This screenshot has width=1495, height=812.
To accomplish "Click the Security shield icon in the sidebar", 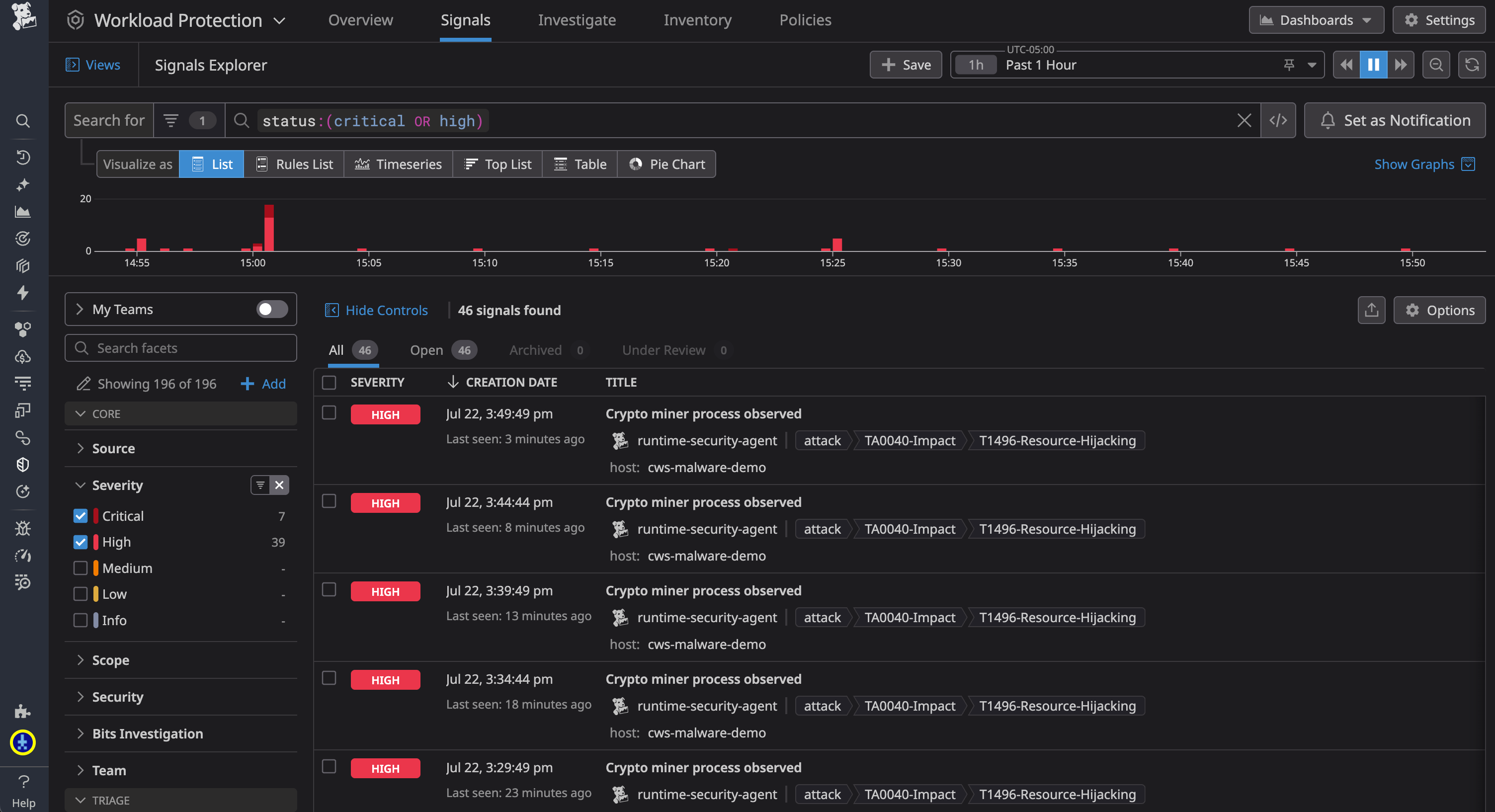I will [23, 464].
